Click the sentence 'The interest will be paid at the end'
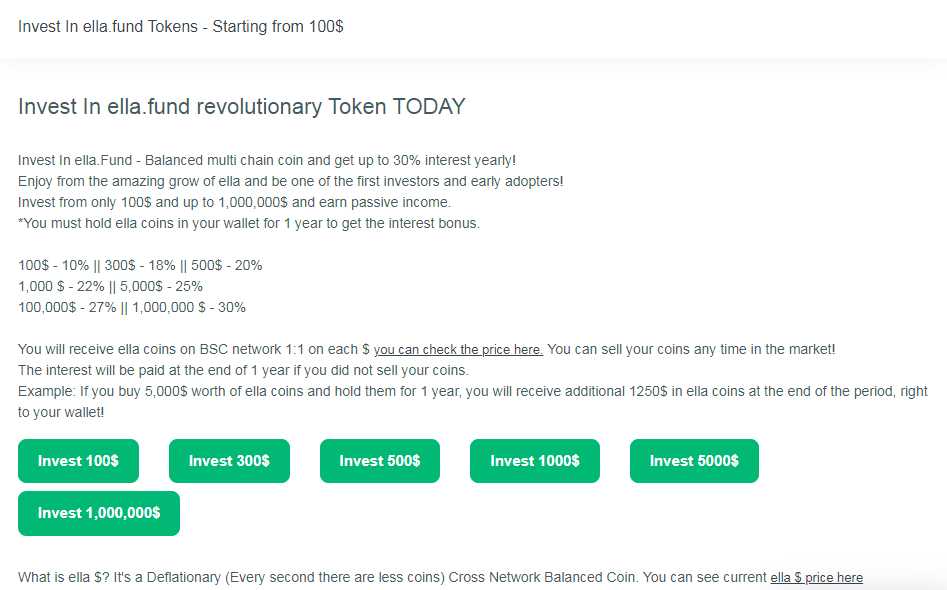 (243, 370)
